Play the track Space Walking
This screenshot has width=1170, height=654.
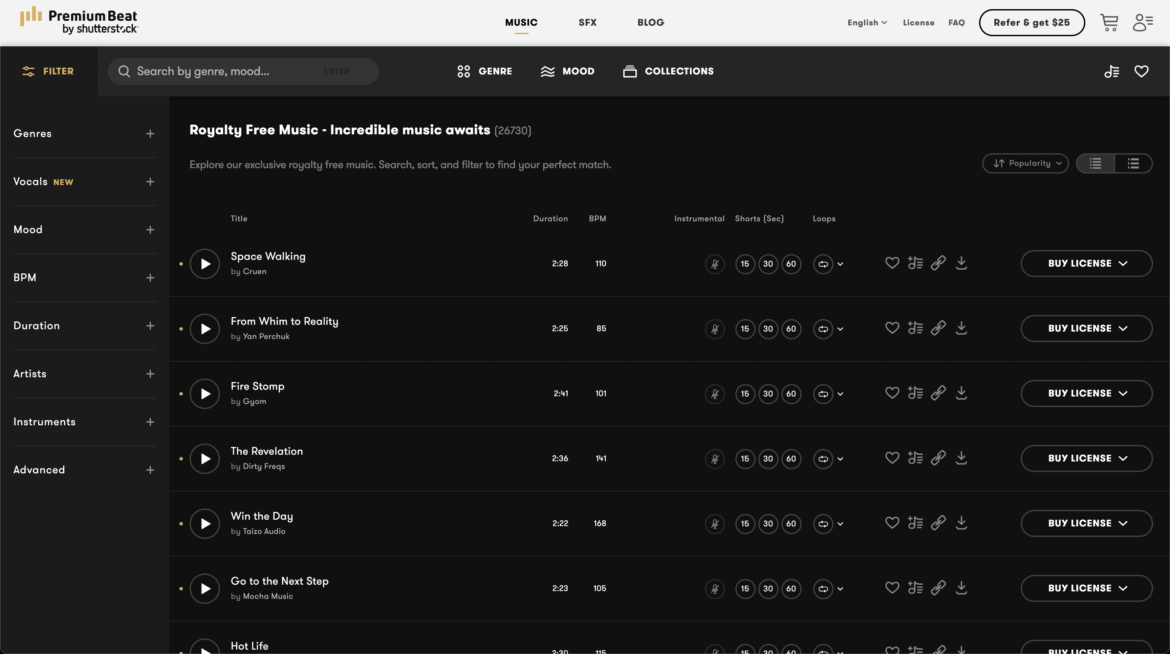pyautogui.click(x=205, y=264)
